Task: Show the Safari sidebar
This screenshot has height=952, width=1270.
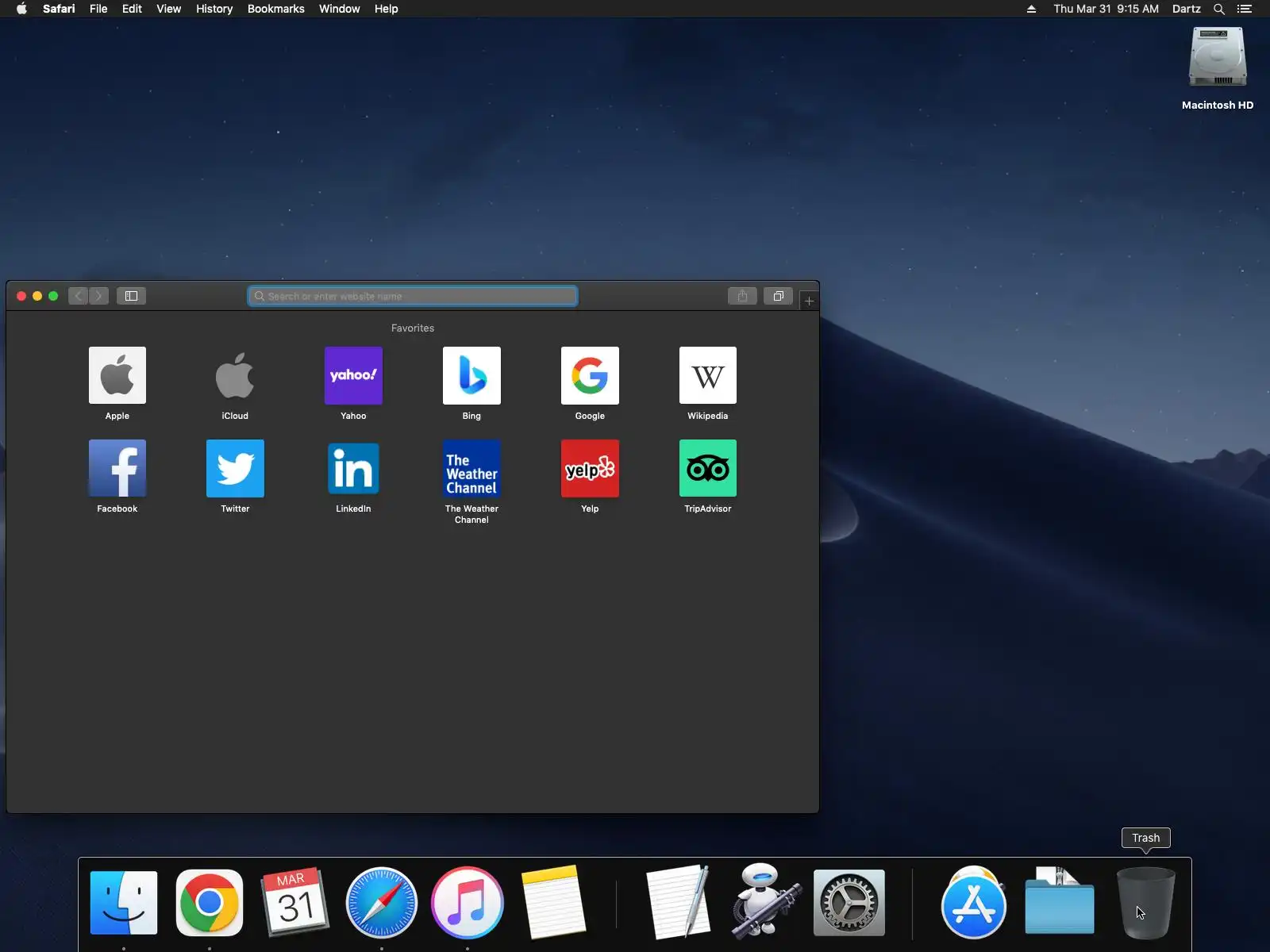Action: coord(131,296)
